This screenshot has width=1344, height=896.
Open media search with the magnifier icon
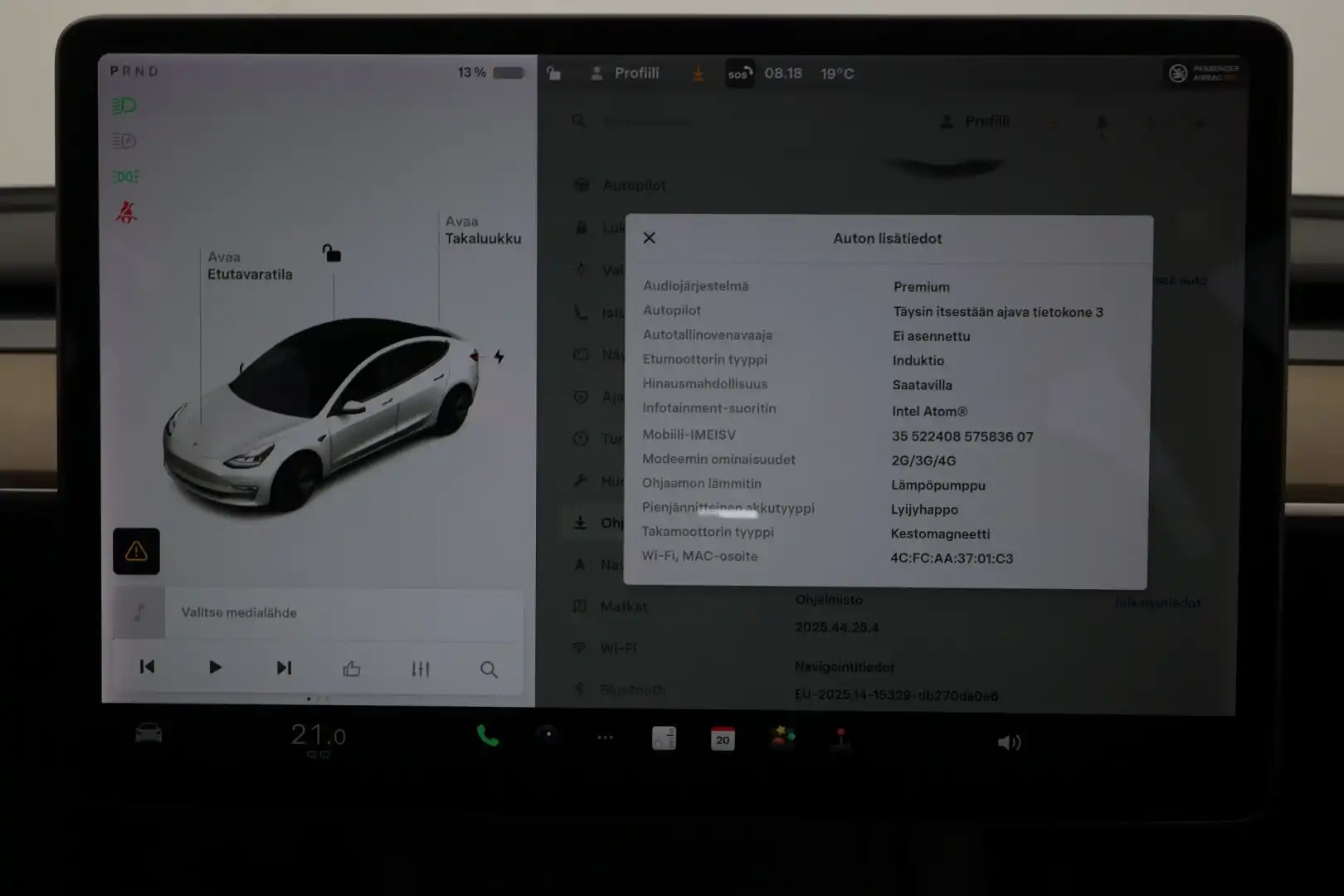(x=489, y=669)
